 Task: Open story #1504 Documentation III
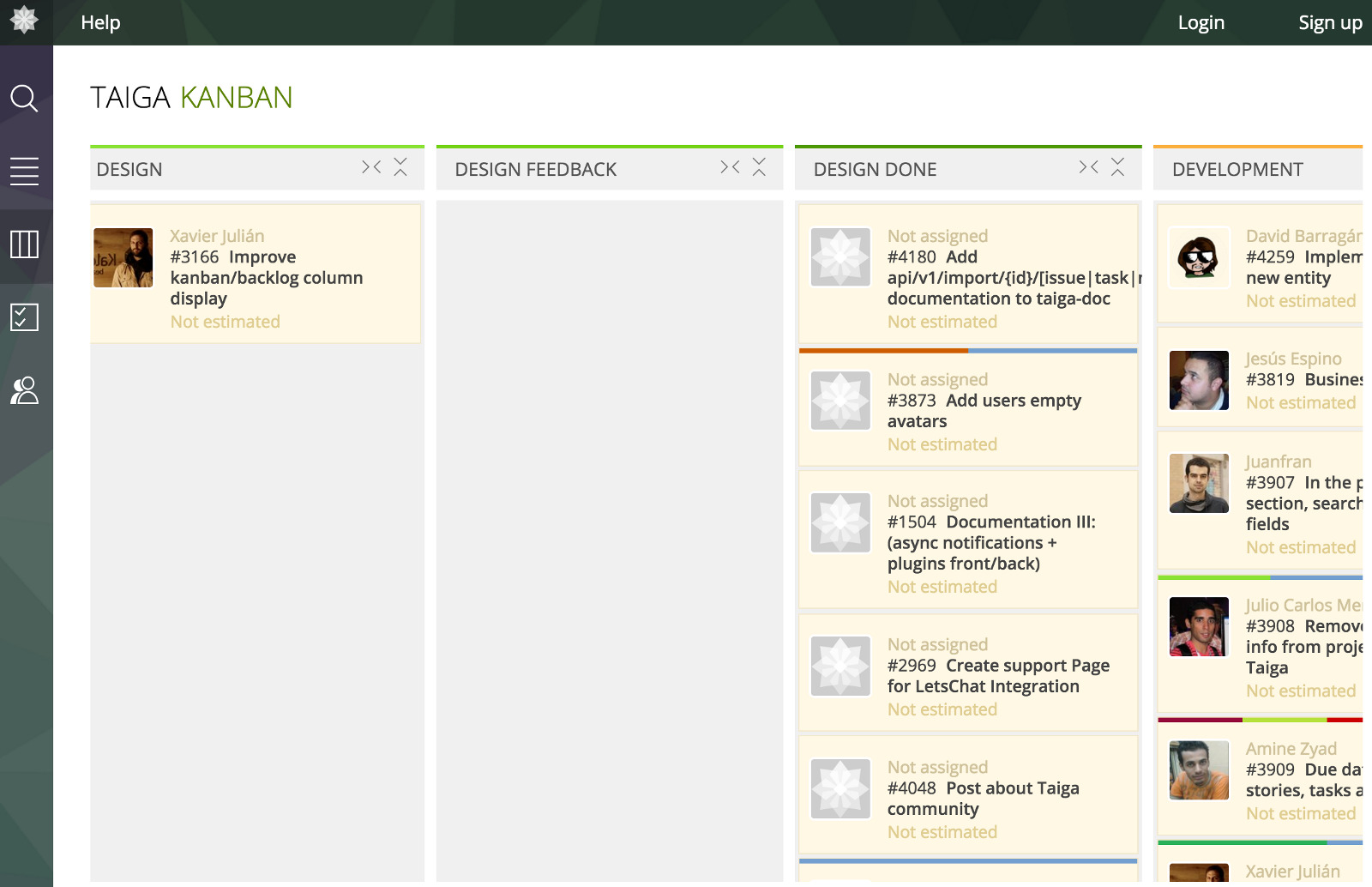click(x=991, y=543)
